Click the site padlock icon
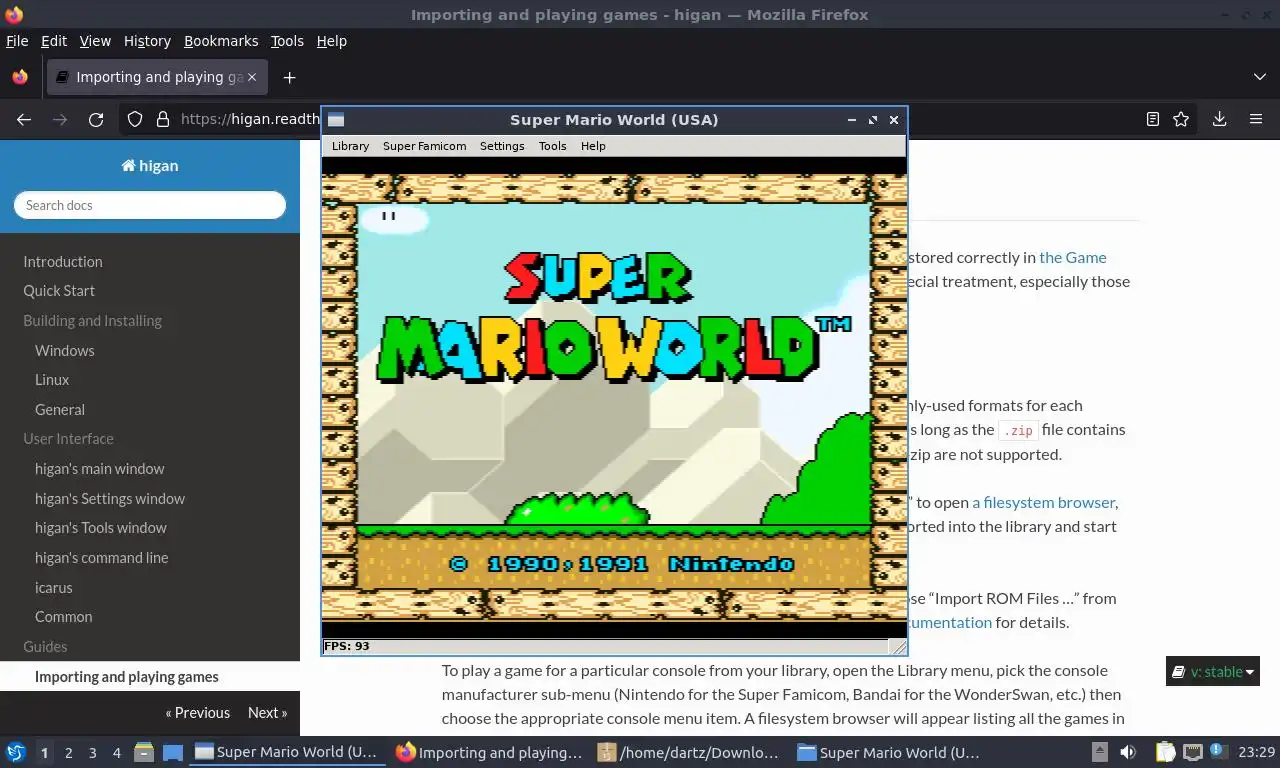The height and width of the screenshot is (768, 1280). [x=163, y=119]
